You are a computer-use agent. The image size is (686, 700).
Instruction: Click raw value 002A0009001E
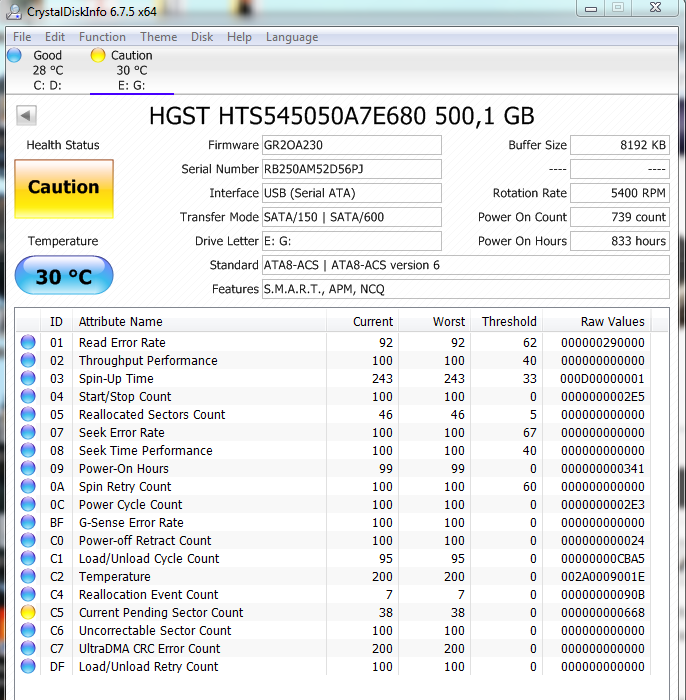[x=603, y=576]
